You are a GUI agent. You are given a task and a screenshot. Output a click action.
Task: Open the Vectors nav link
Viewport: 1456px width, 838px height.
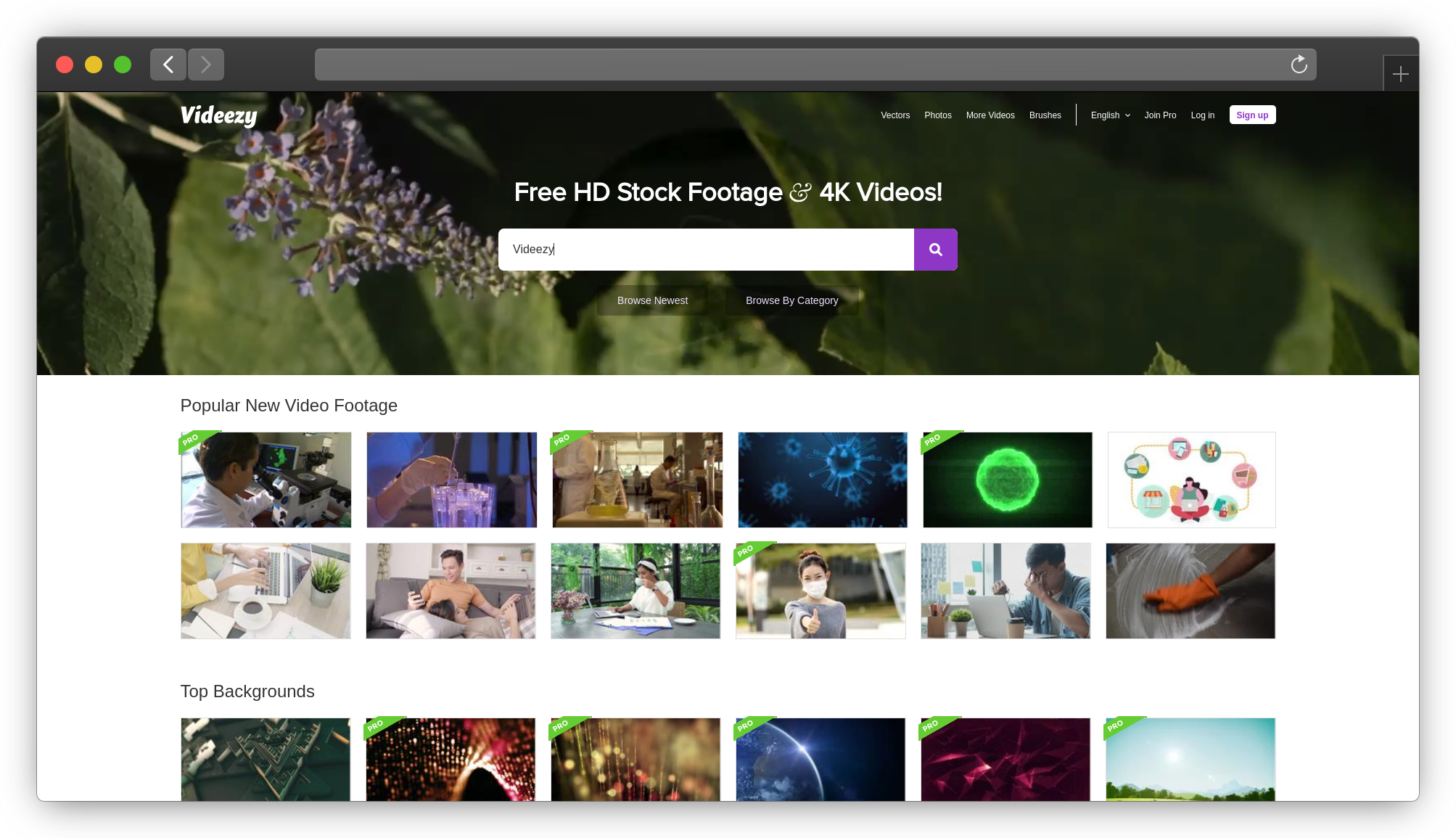(894, 115)
